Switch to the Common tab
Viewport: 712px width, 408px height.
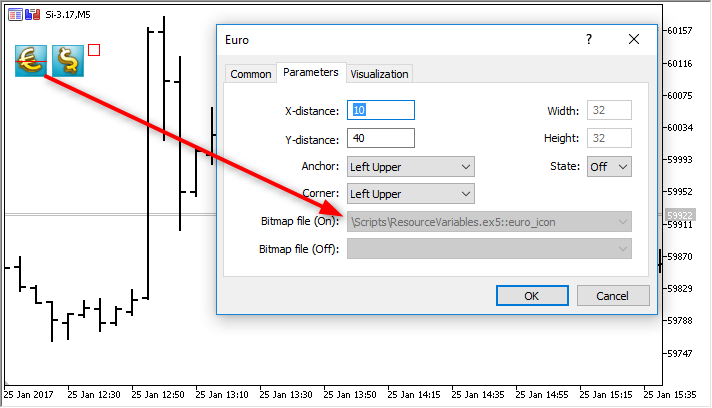[250, 74]
